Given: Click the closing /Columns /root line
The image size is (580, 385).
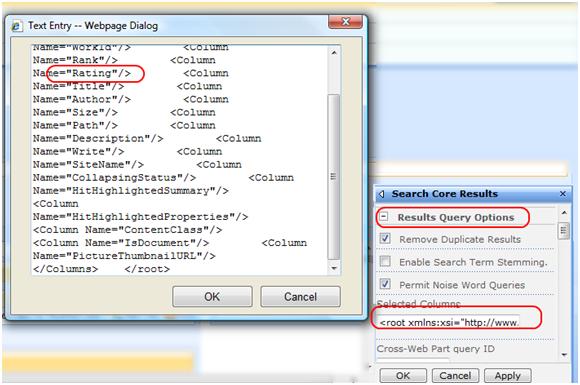Looking at the screenshot, I should pos(101,269).
